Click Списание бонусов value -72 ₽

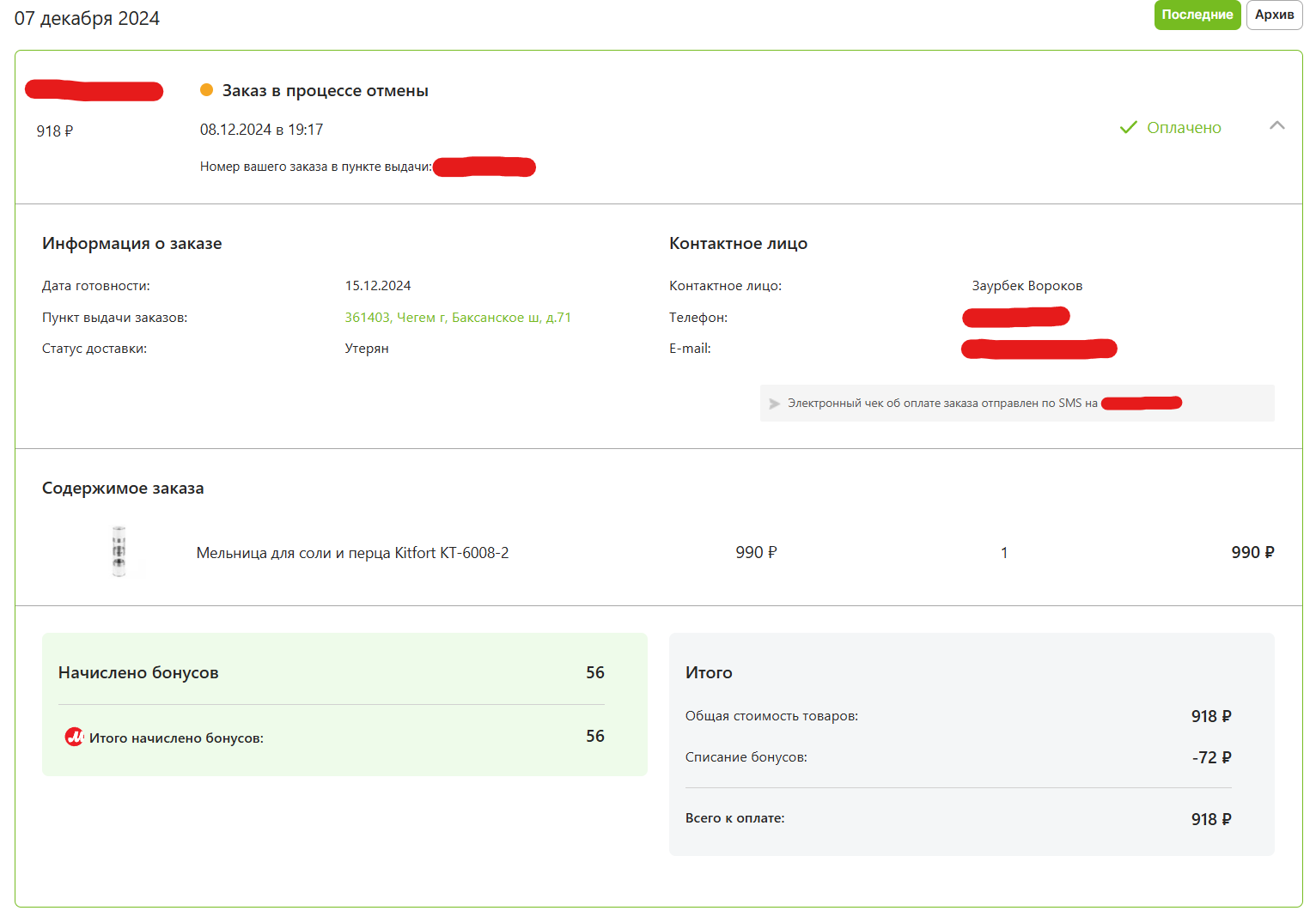[x=1211, y=757]
